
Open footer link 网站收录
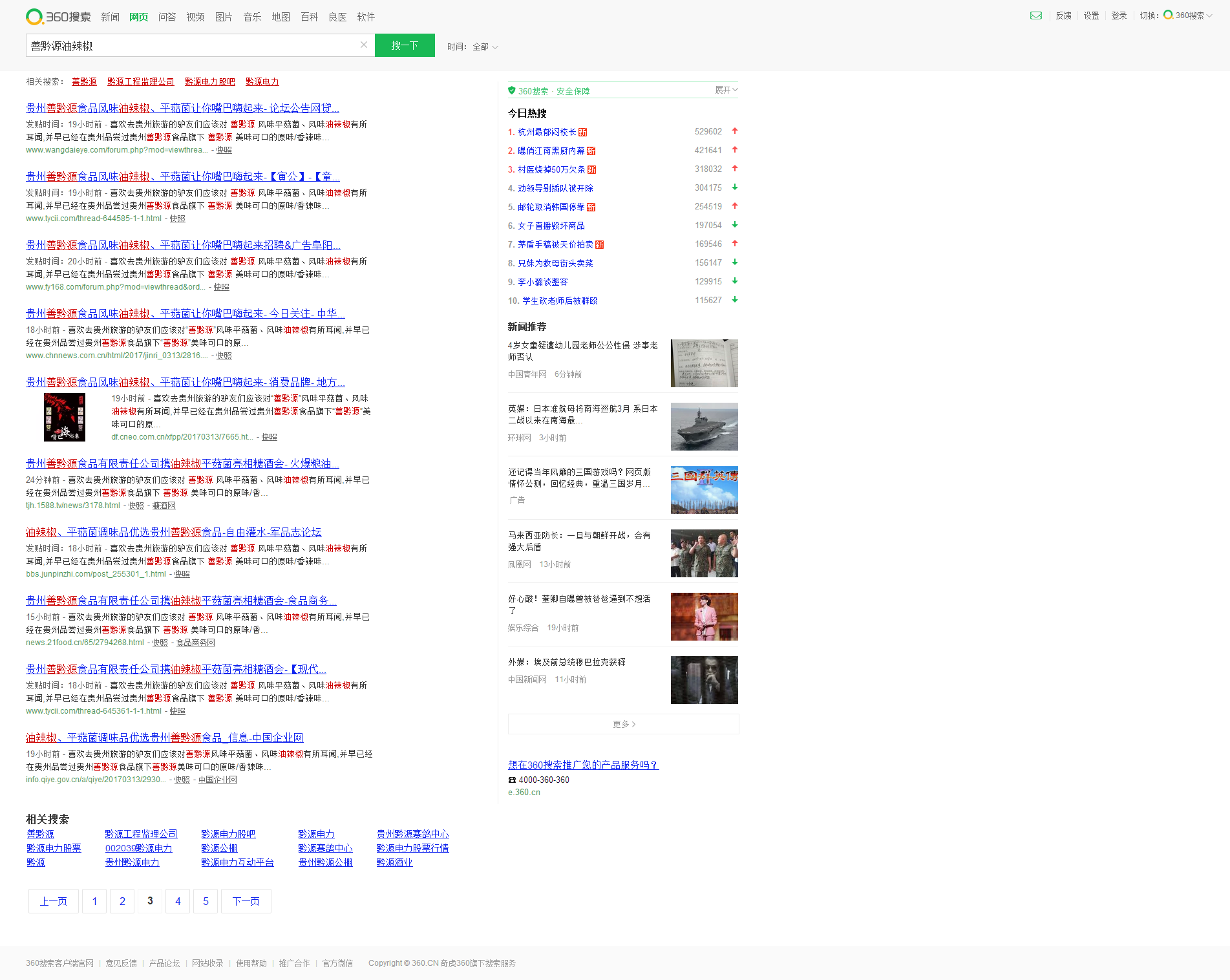[x=207, y=963]
